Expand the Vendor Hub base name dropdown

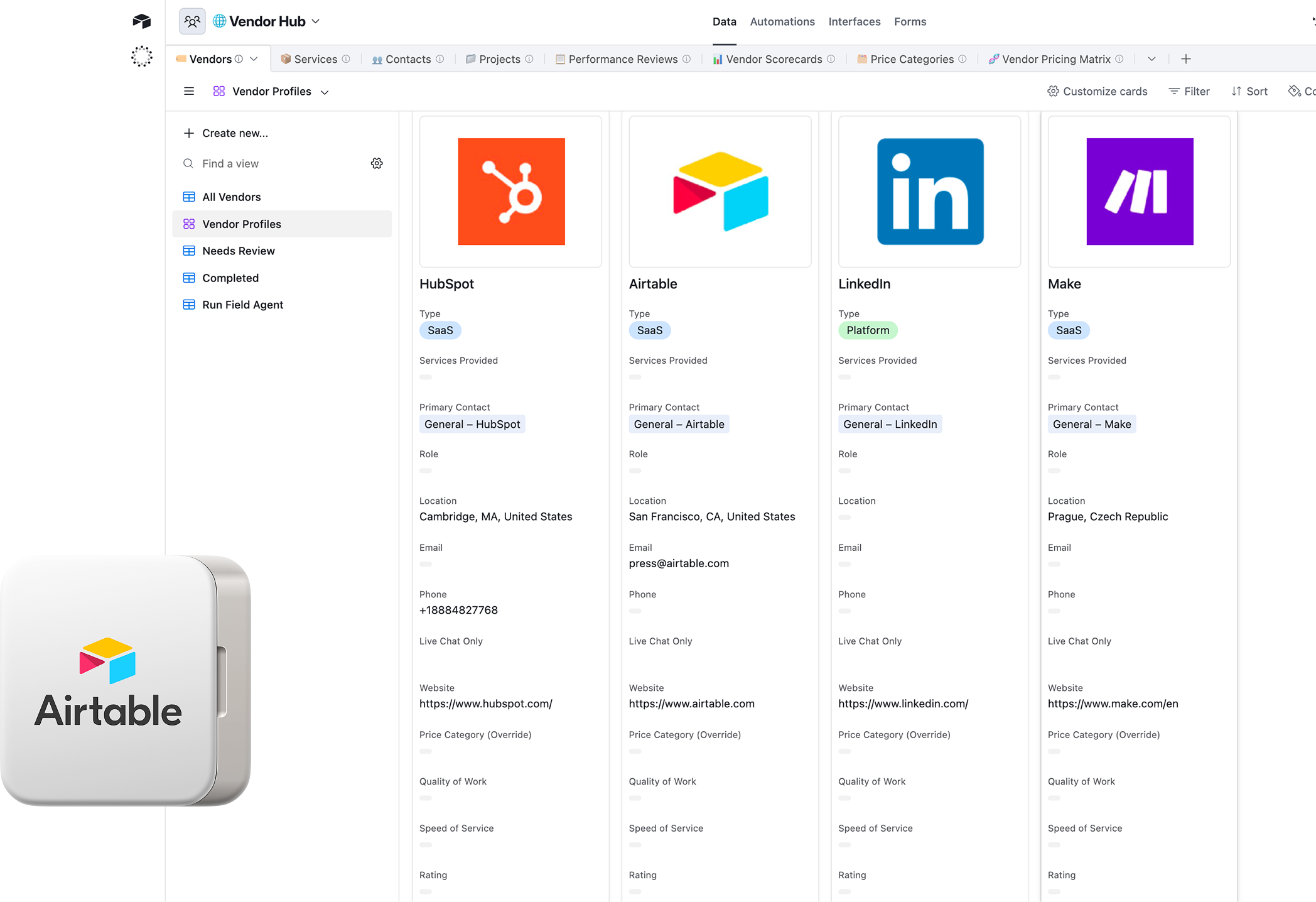(x=316, y=21)
